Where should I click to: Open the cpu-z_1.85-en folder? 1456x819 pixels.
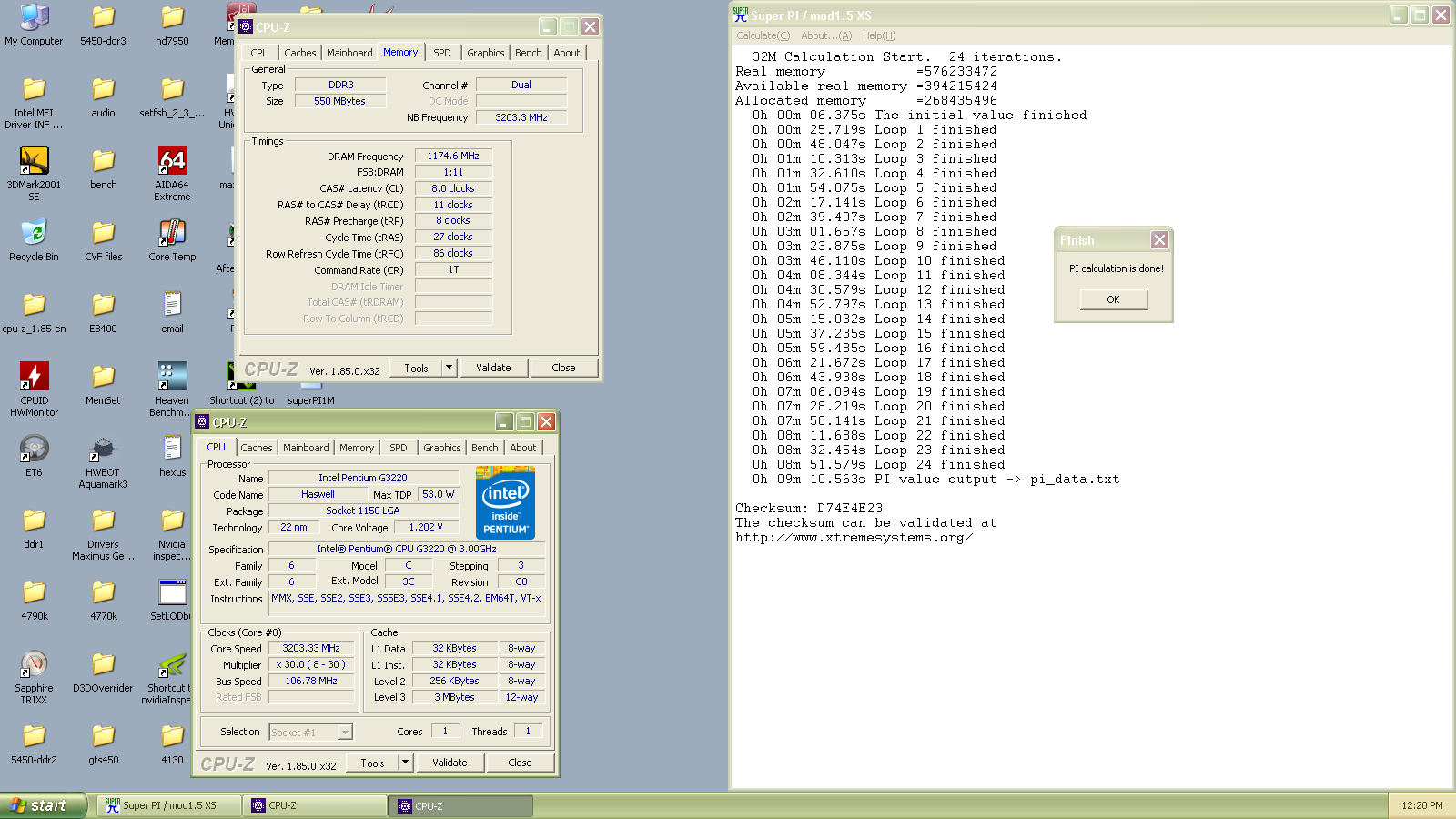(34, 312)
